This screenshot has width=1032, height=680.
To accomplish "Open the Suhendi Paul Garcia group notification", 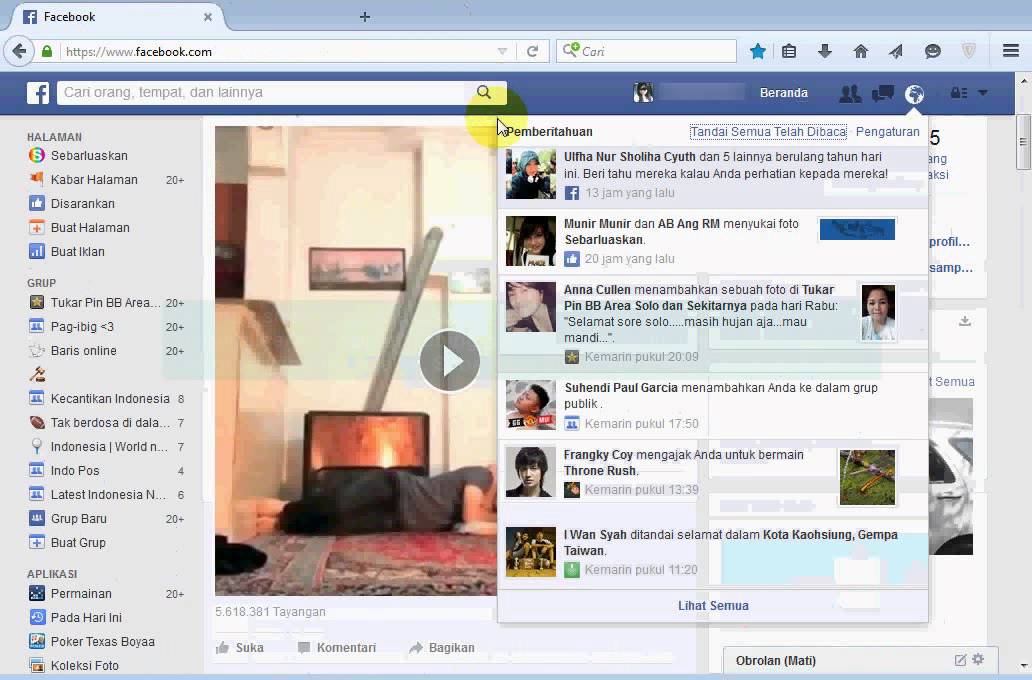I will 713,405.
